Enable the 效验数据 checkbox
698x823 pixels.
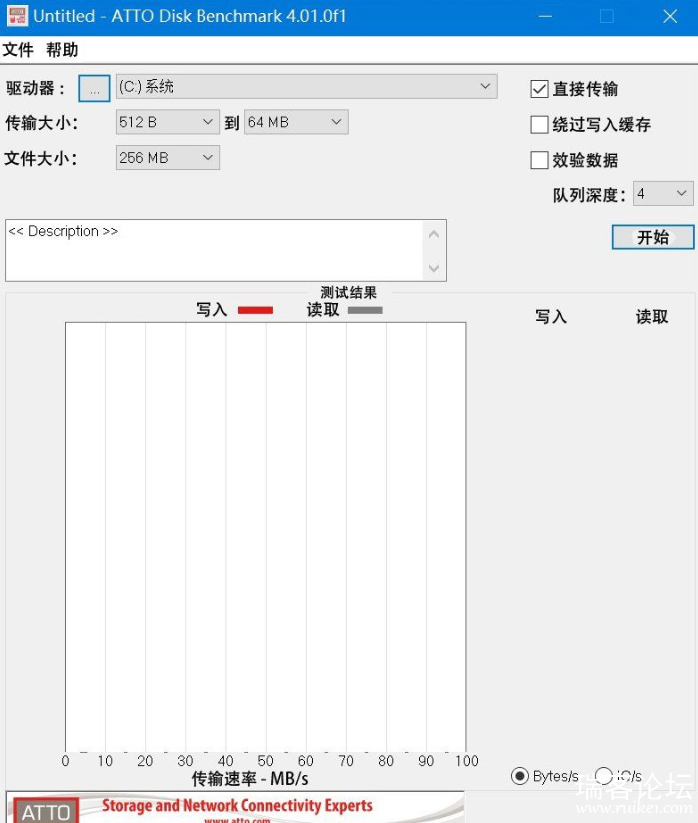click(540, 160)
